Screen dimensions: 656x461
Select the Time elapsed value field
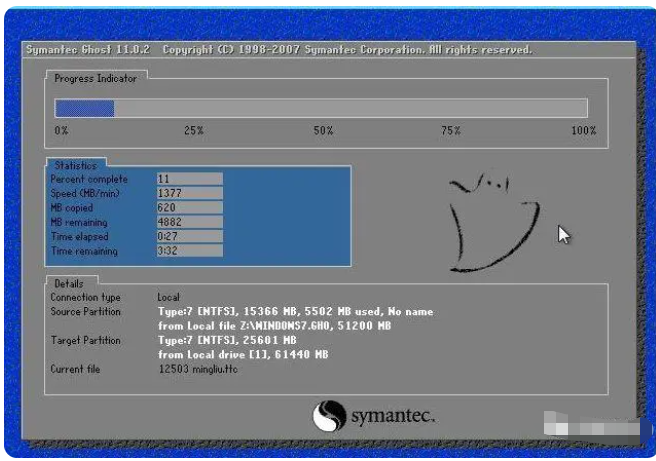click(x=188, y=237)
